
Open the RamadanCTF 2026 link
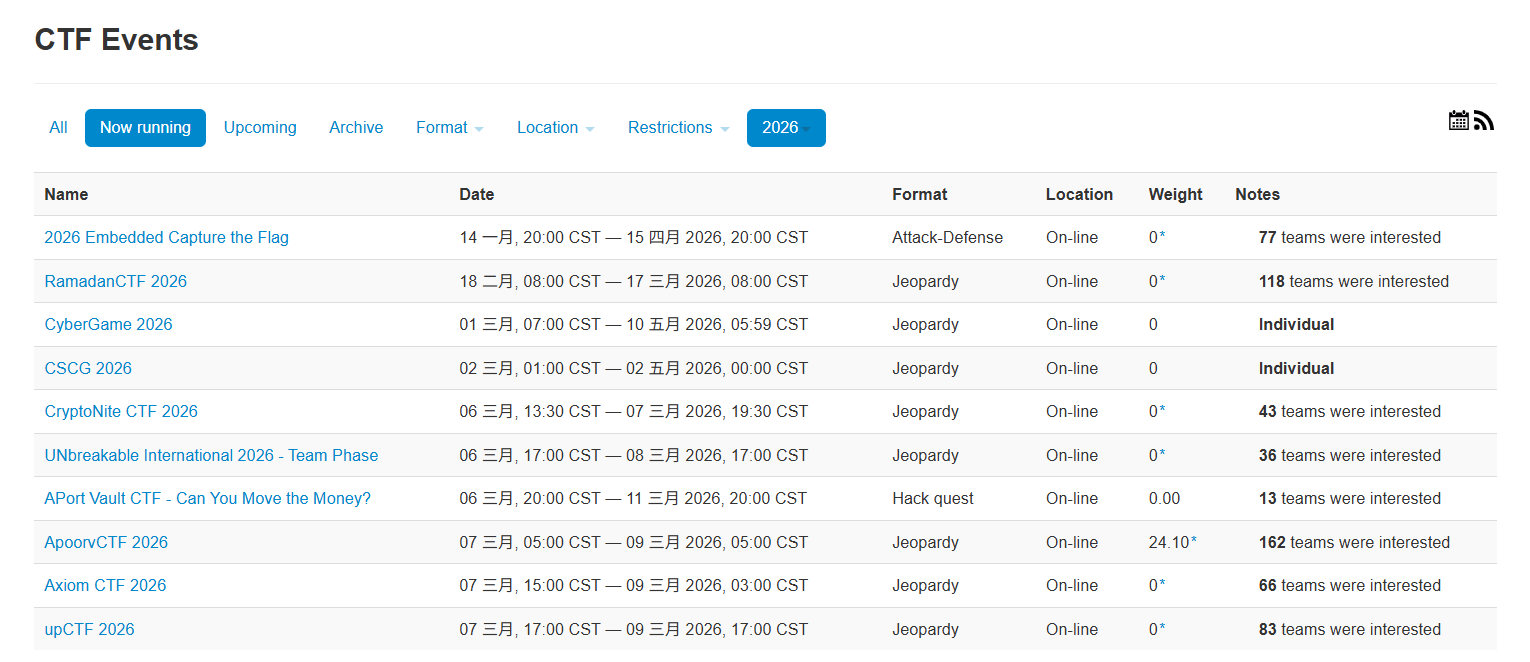(x=115, y=282)
